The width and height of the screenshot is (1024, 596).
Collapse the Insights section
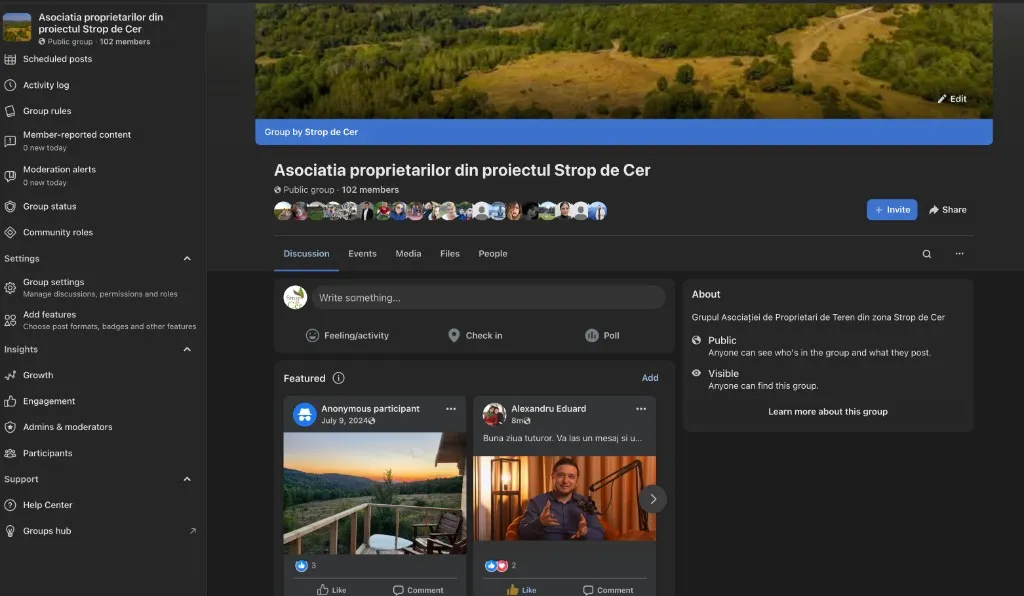[x=187, y=349]
